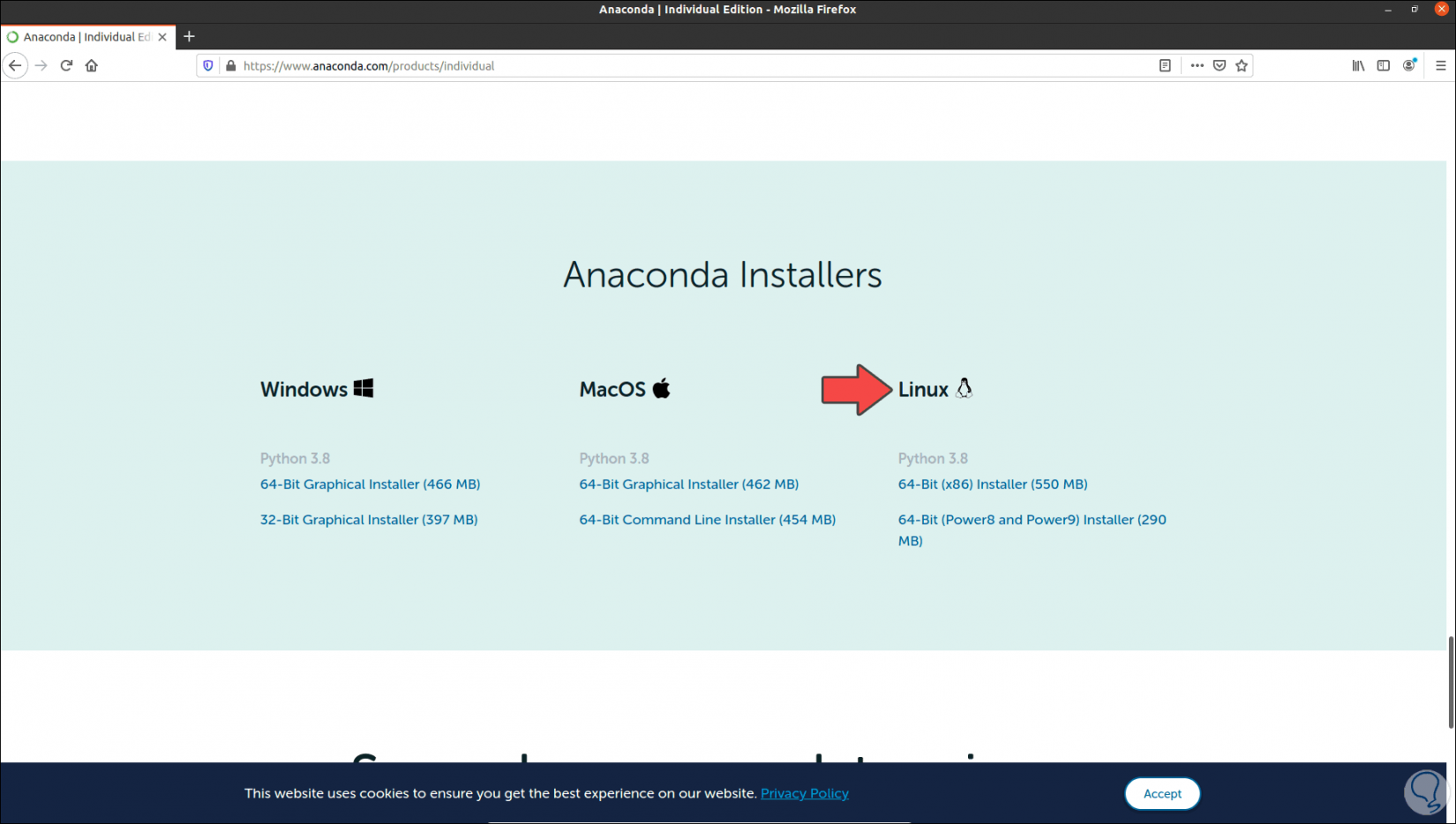Click the MacOS heading text
The image size is (1456, 824).
point(612,389)
